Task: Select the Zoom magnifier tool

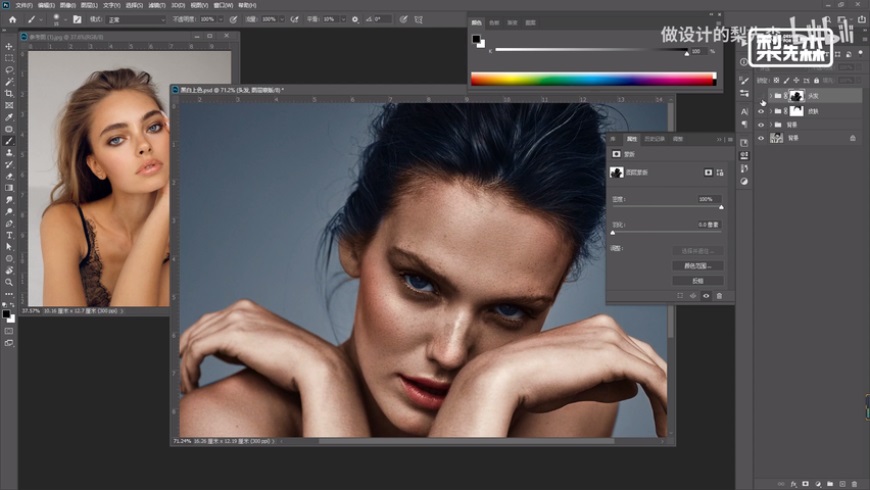Action: 9,281
